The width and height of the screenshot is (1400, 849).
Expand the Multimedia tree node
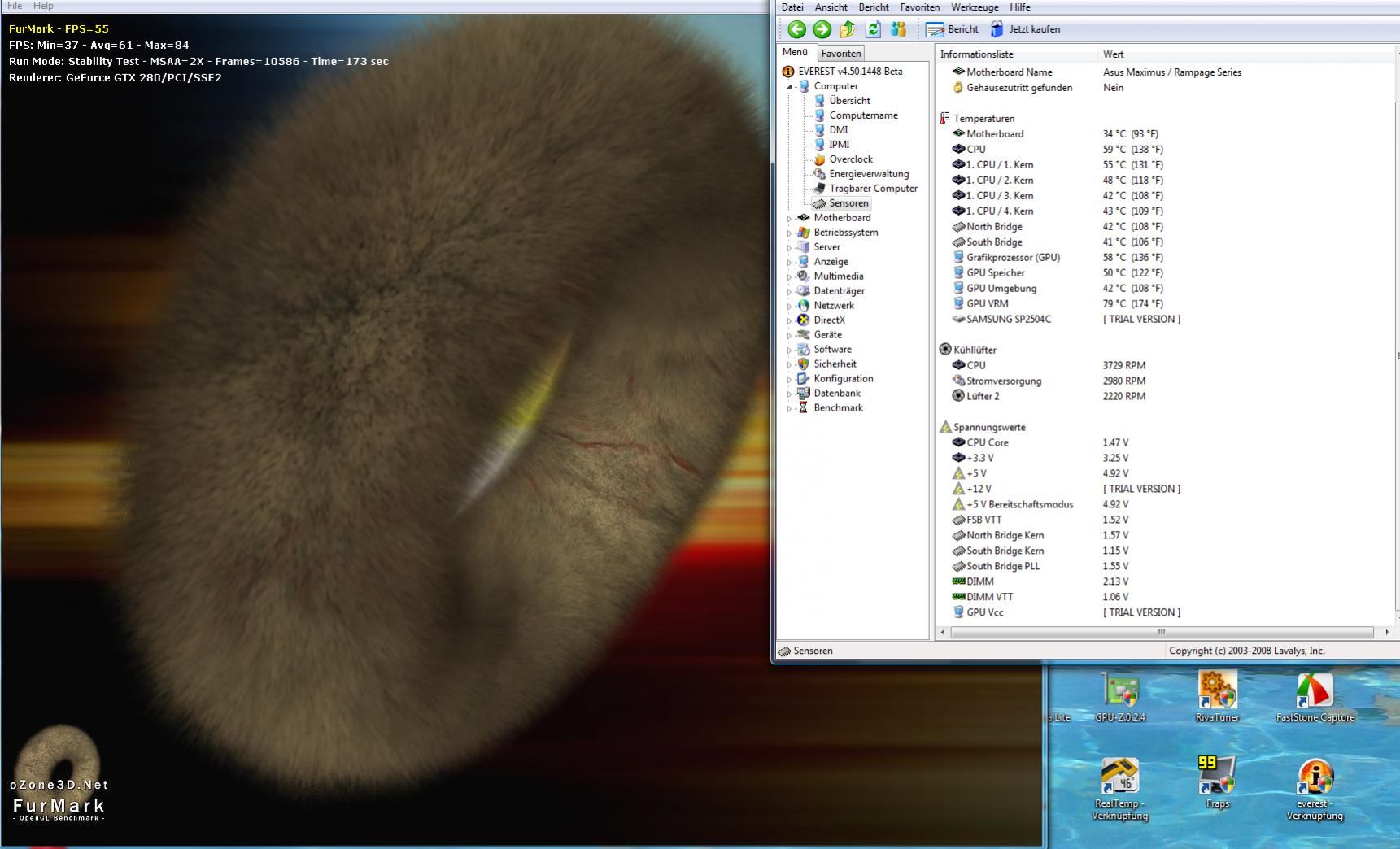[x=789, y=276]
